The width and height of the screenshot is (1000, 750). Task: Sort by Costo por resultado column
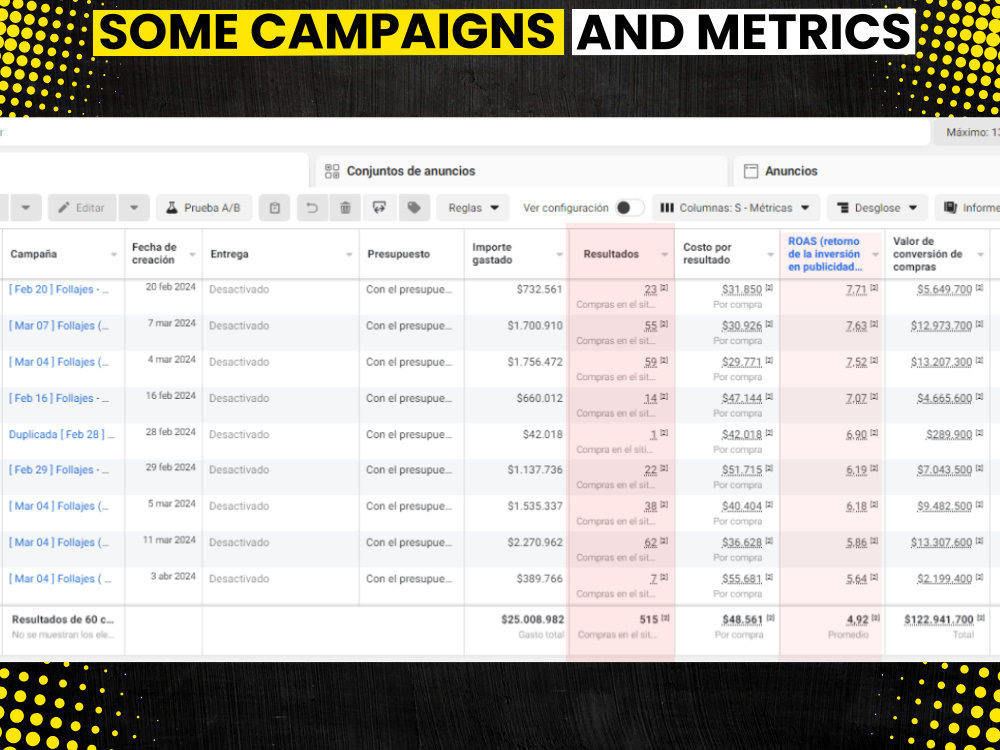click(x=727, y=254)
